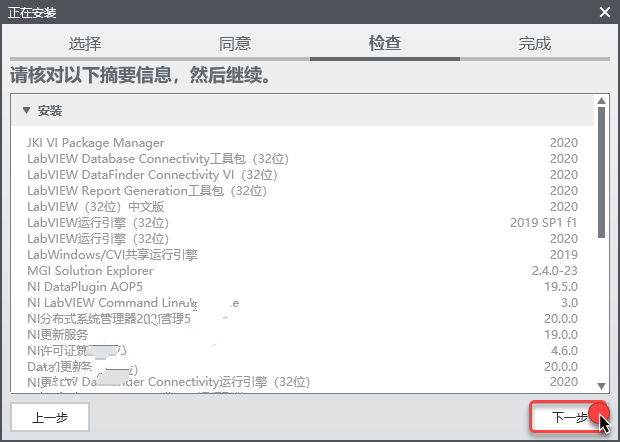Select LabVIEW Database Connectivity工具包 row
The image size is (620, 442).
click(x=302, y=159)
